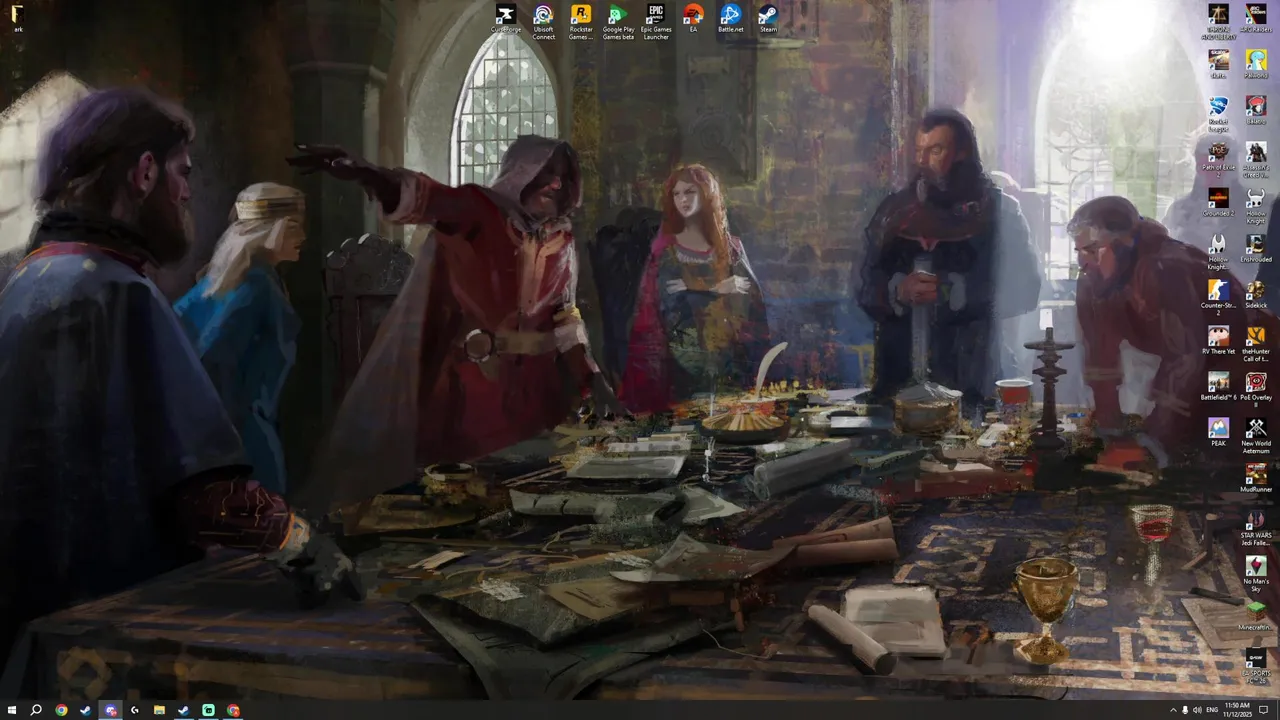Select STAR WARS Jedi Fallen Order icon
The width and height of the screenshot is (1280, 720).
(1256, 527)
